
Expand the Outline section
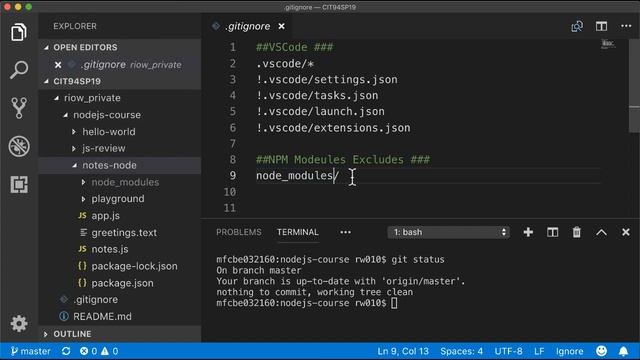45,334
